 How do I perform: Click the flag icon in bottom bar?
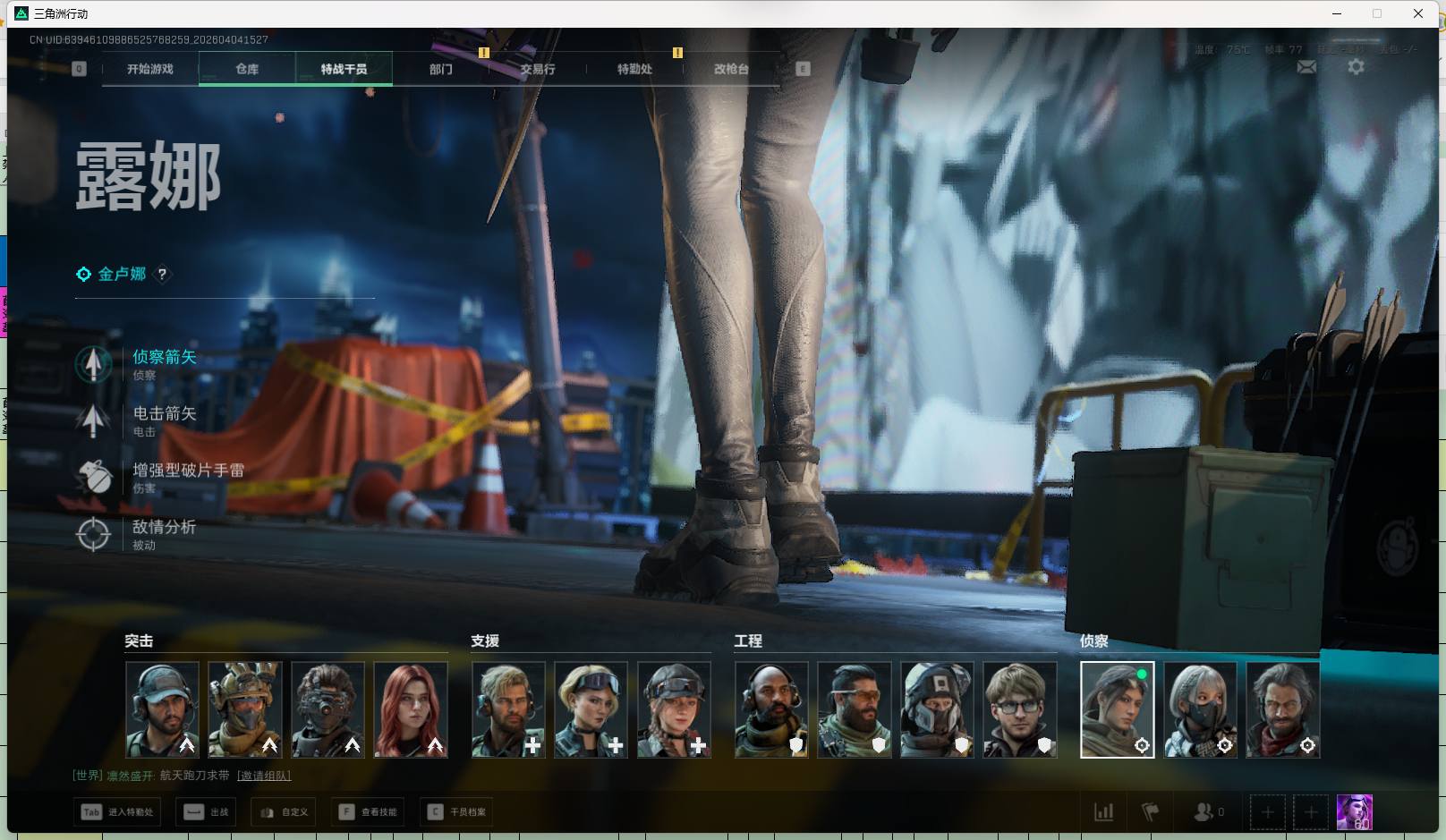tap(1150, 812)
